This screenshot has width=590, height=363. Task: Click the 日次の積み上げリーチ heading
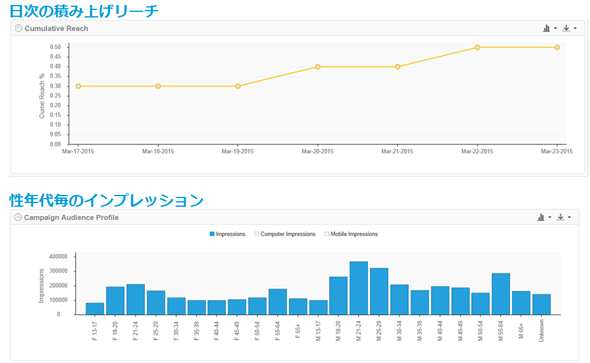pos(84,11)
